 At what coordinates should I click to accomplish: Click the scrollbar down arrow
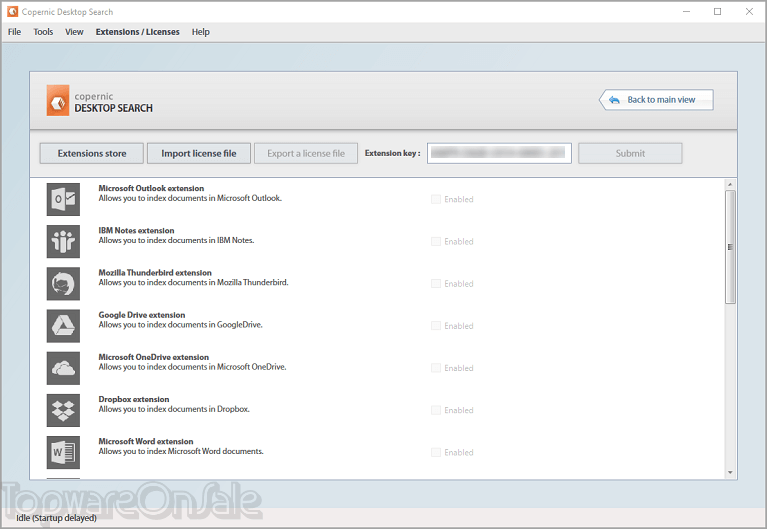[x=730, y=472]
